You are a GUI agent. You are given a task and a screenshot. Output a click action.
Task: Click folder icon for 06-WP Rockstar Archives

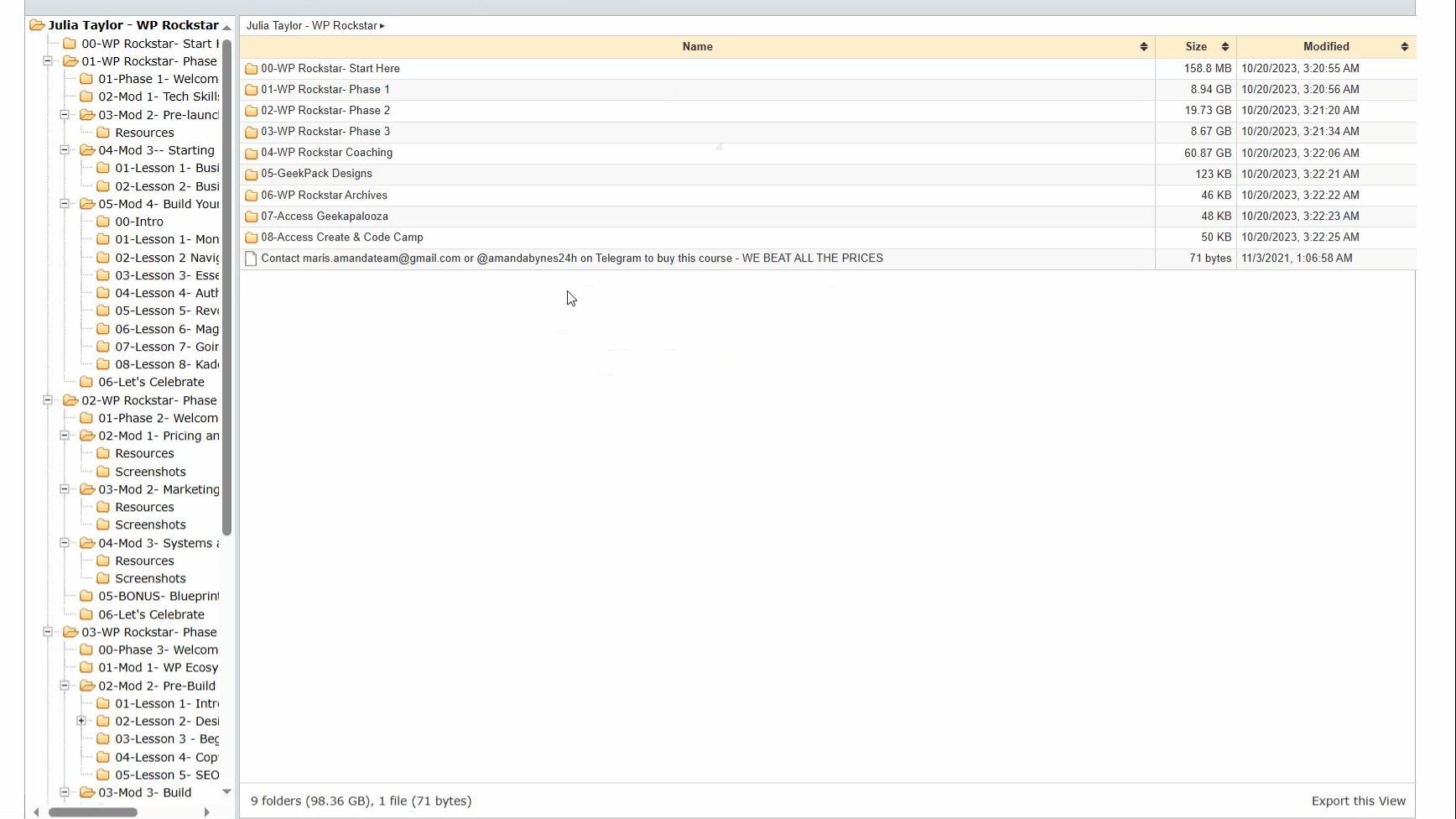(251, 196)
